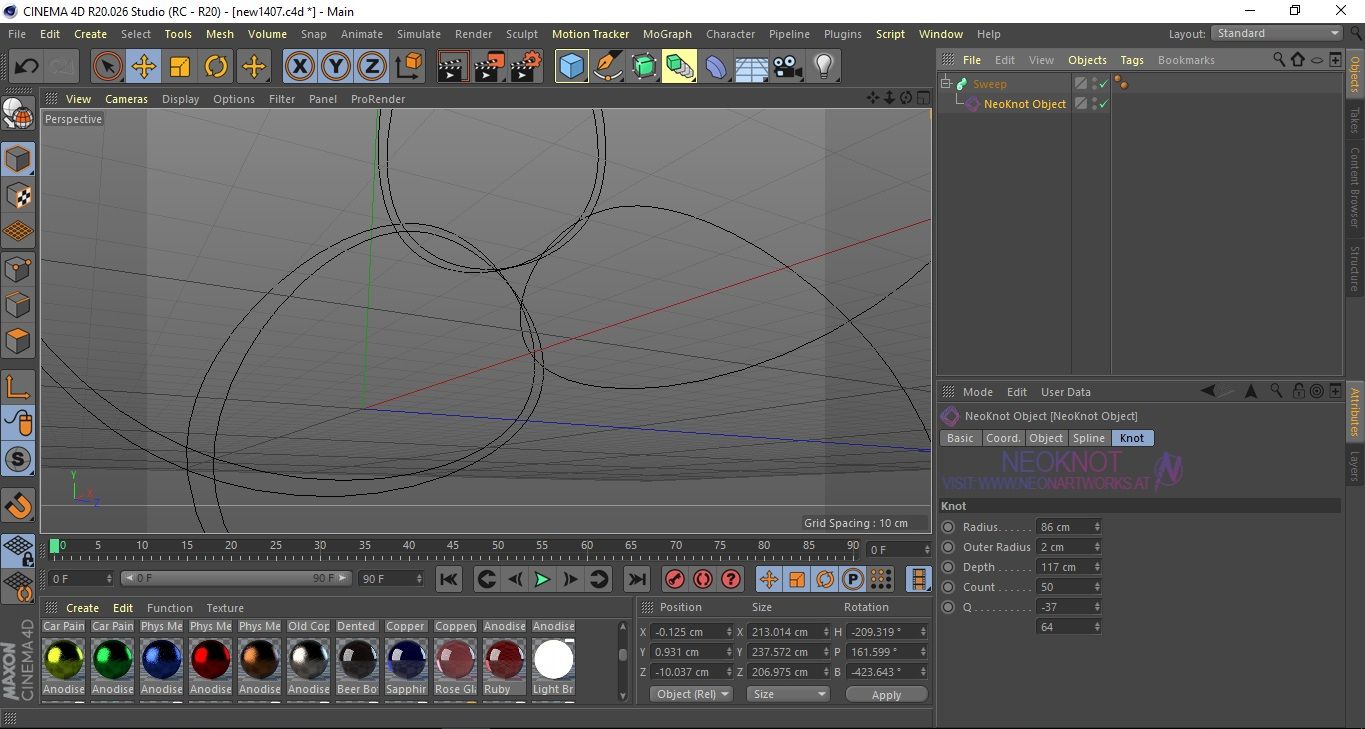Collapse the Sweep object tree
Screen dimensions: 1365x729
pyautogui.click(x=945, y=84)
